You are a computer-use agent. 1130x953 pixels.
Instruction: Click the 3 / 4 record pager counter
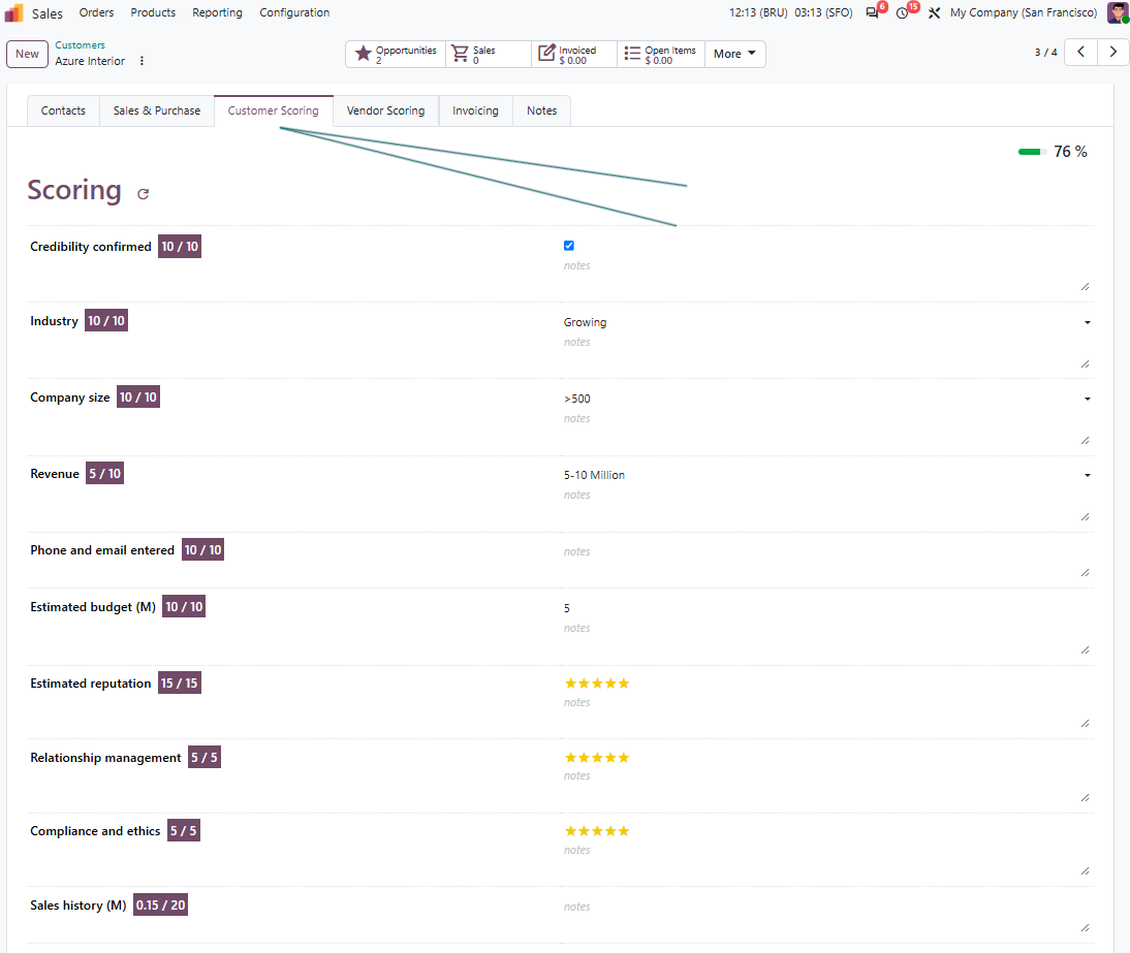1046,53
